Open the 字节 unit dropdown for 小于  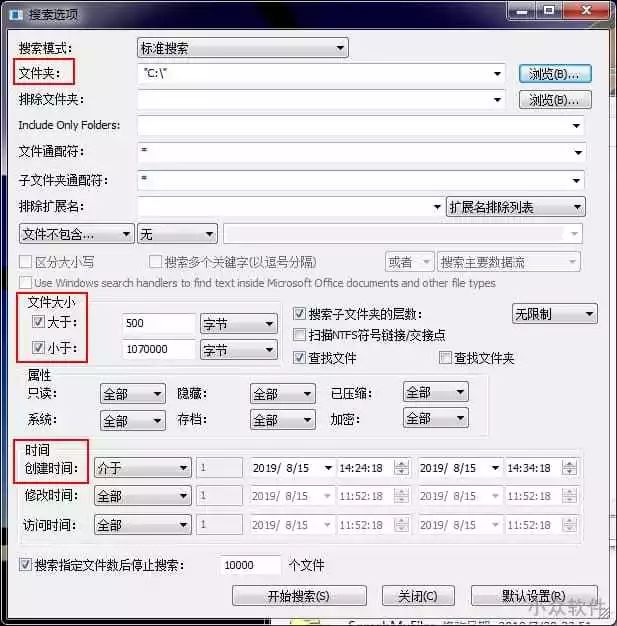[238, 350]
